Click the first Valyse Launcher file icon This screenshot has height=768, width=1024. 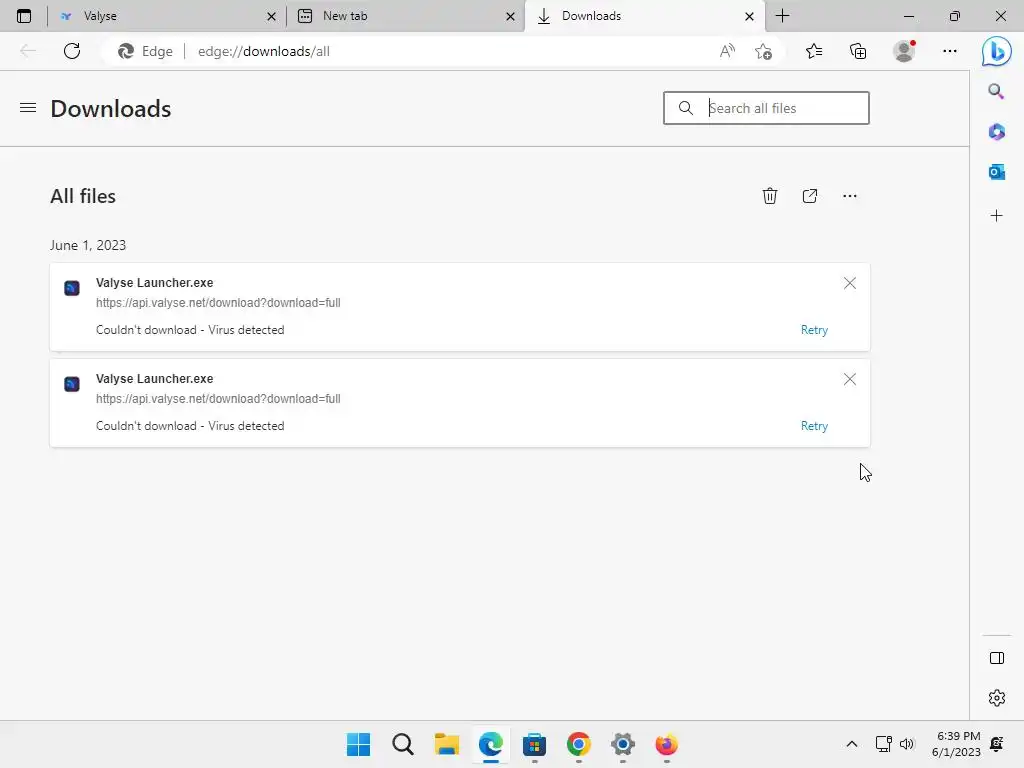[x=72, y=287]
